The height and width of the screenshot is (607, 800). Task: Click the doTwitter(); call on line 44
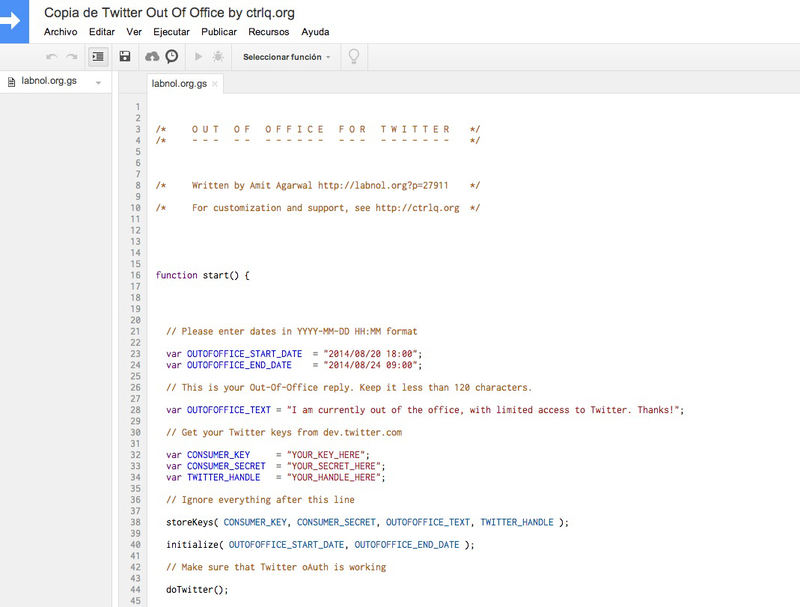tap(197, 590)
